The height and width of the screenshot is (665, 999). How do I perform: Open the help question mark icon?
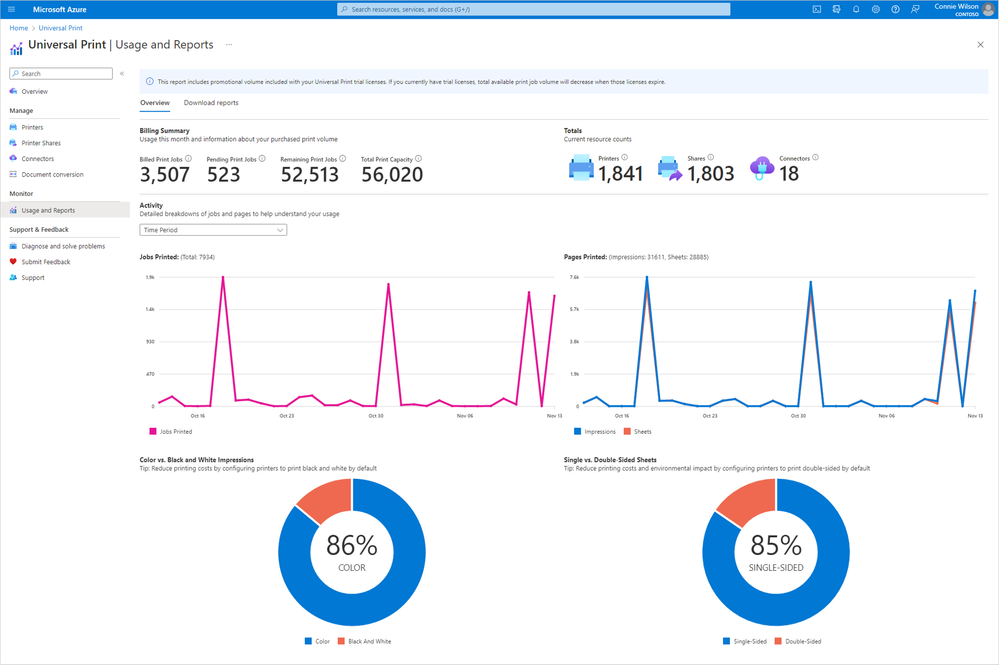pos(895,9)
